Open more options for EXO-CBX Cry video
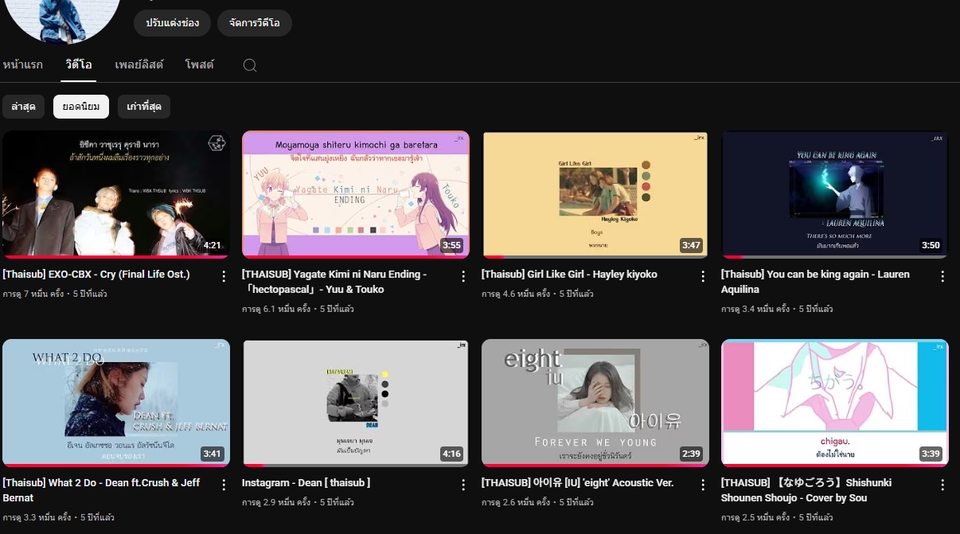This screenshot has height=534, width=960. click(x=223, y=276)
